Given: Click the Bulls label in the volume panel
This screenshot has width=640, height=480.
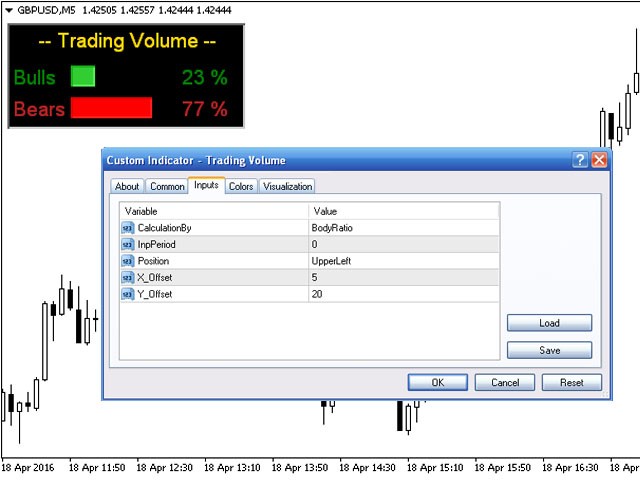Looking at the screenshot, I should coord(35,77).
